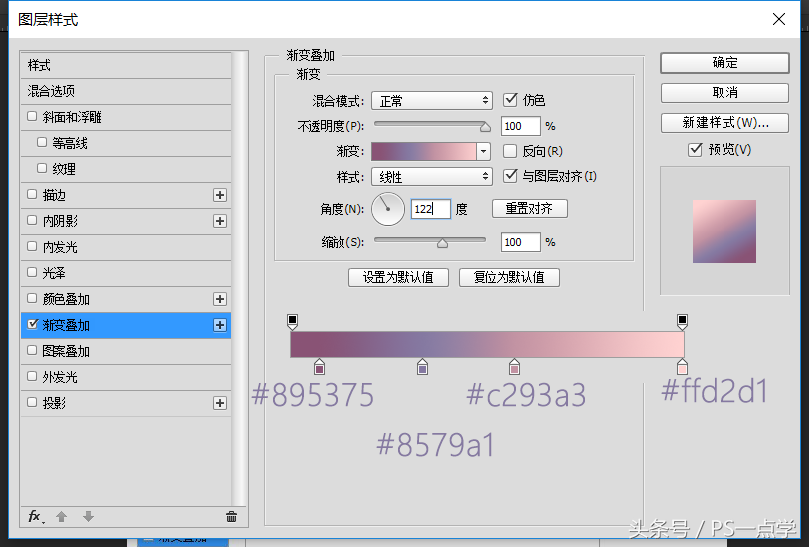Image resolution: width=809 pixels, height=547 pixels.
Task: Click the angle dial control
Action: tap(387, 209)
